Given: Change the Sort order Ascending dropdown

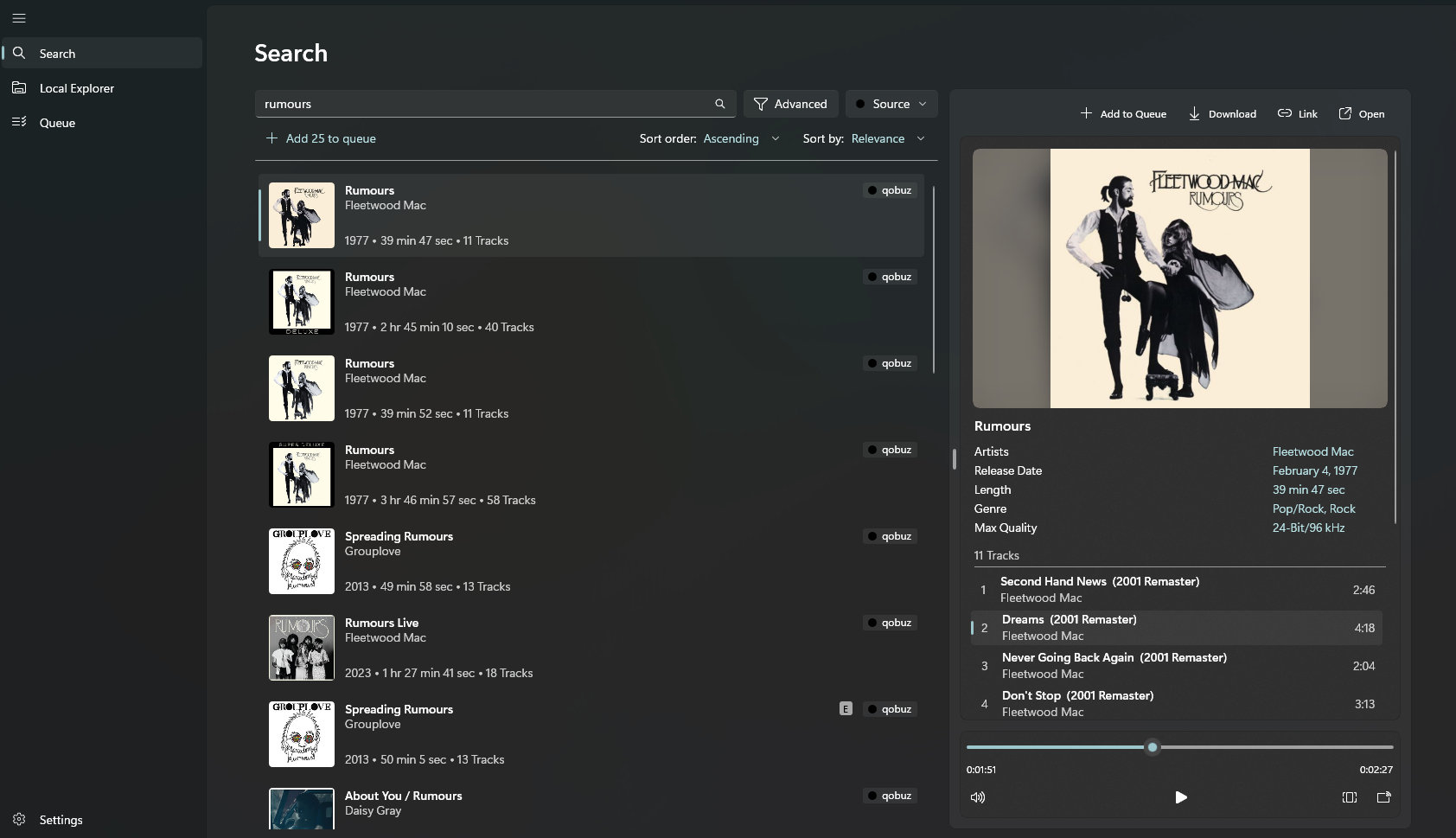Looking at the screenshot, I should (x=741, y=138).
